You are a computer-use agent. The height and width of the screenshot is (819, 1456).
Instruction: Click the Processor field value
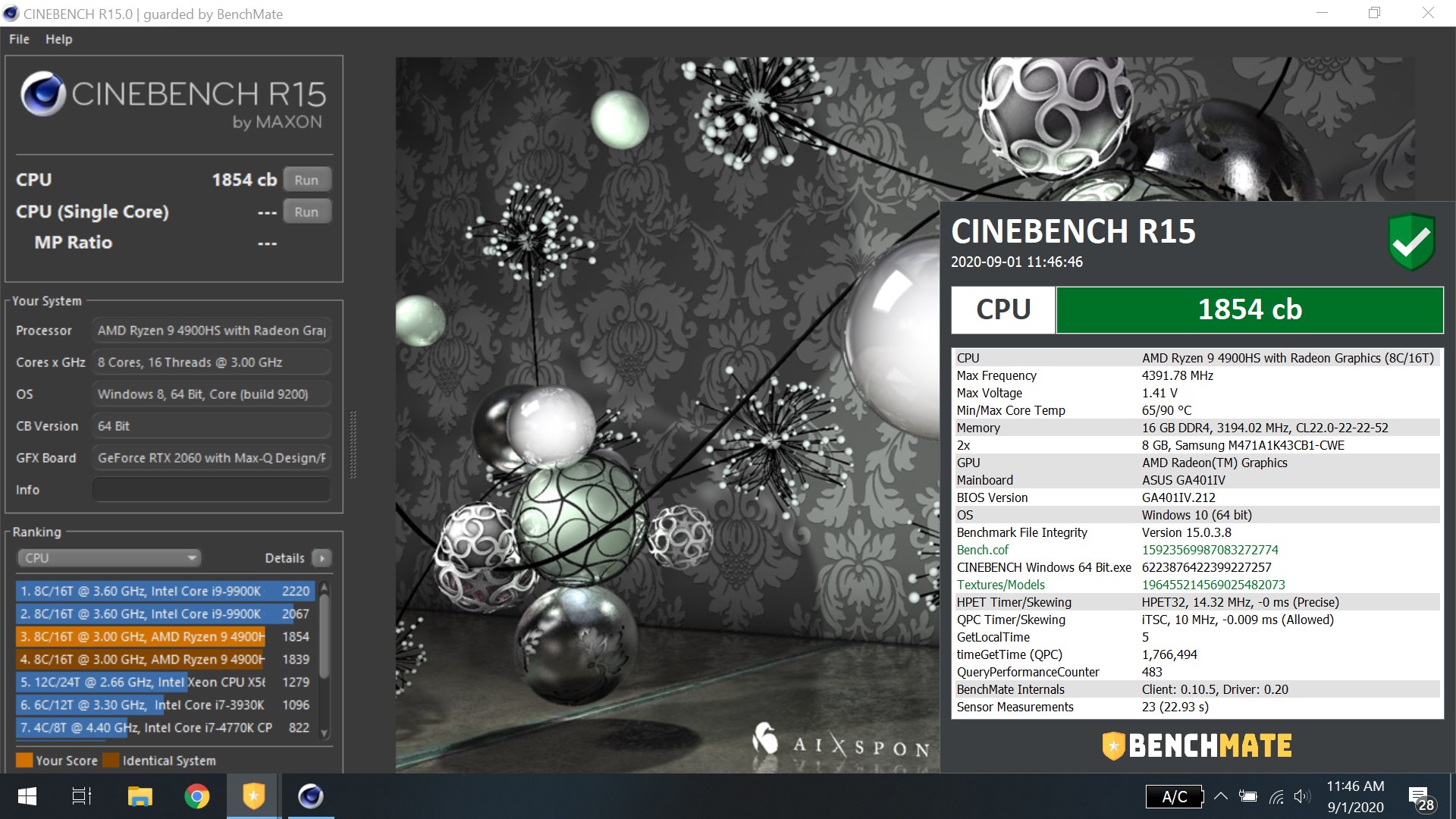212,331
